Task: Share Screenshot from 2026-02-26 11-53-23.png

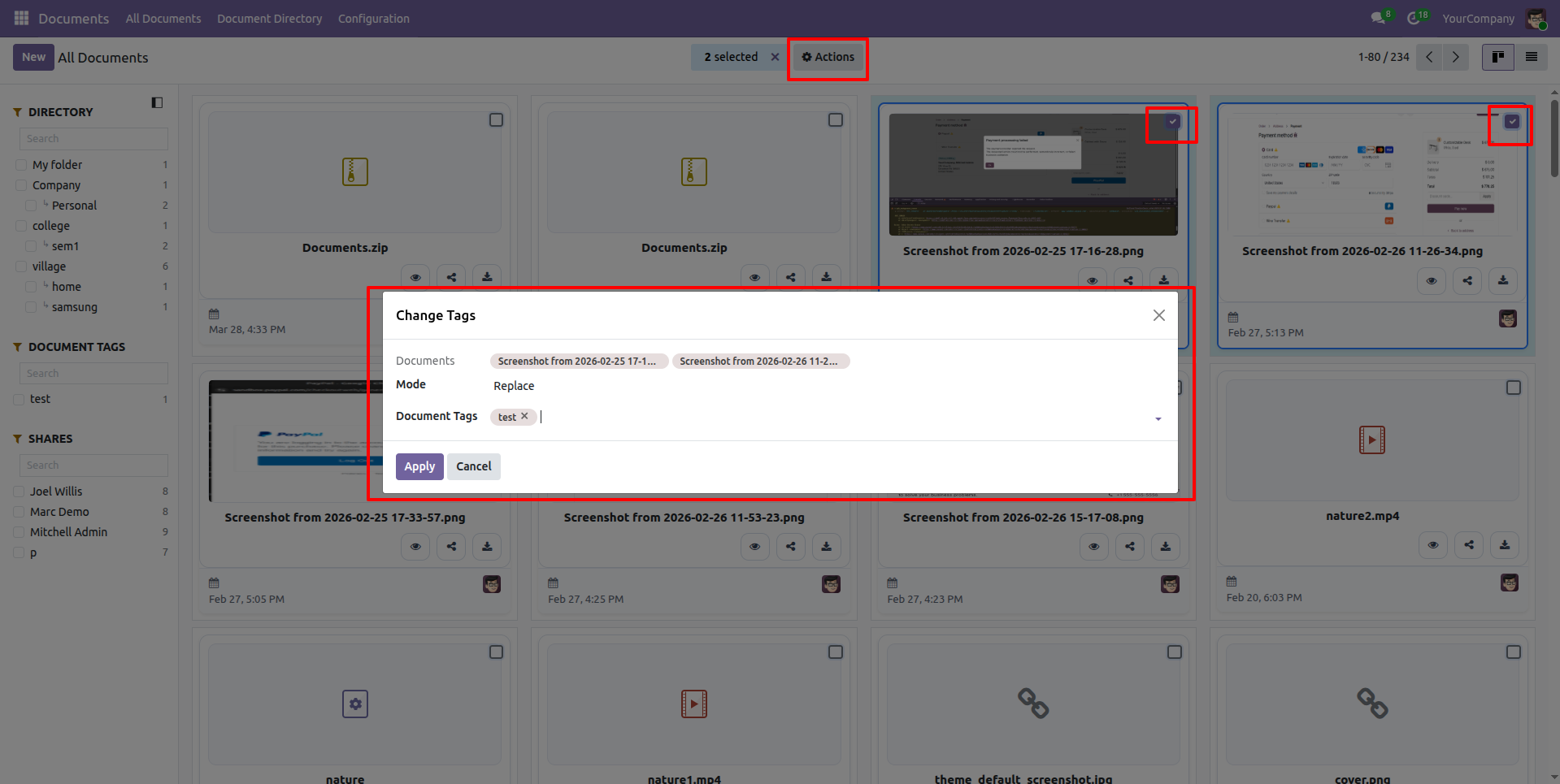Action: click(x=790, y=546)
